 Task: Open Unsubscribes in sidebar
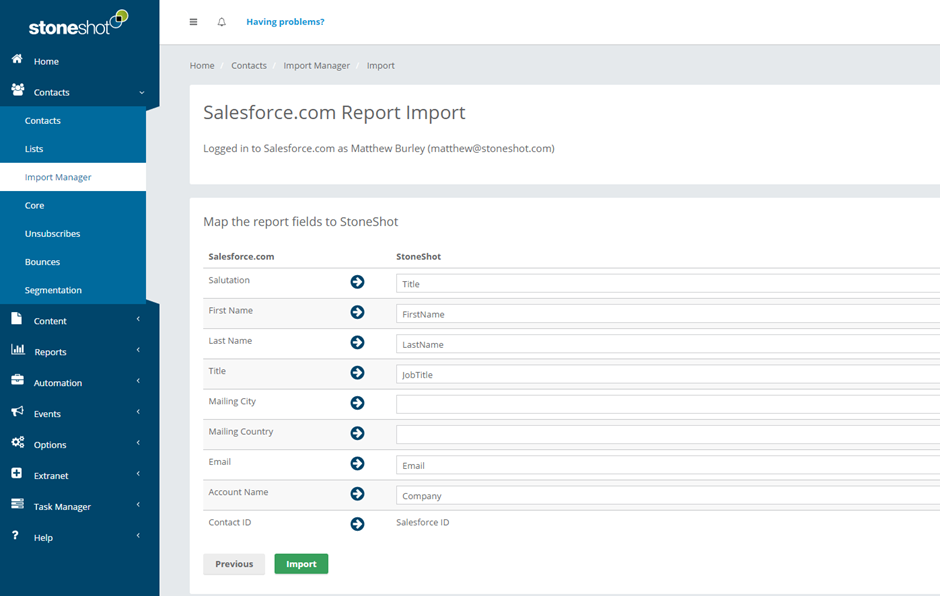point(73,233)
